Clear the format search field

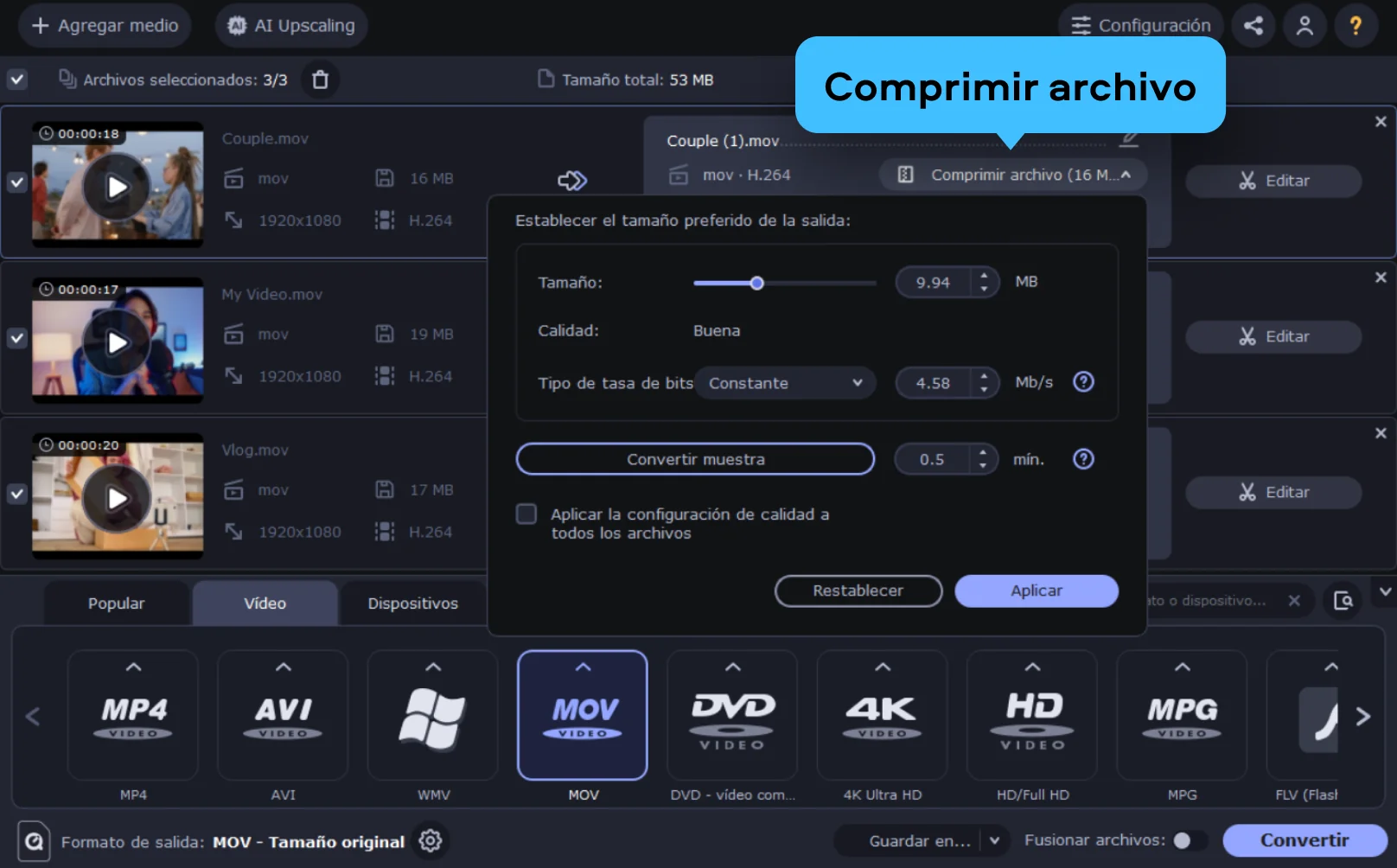point(1294,600)
